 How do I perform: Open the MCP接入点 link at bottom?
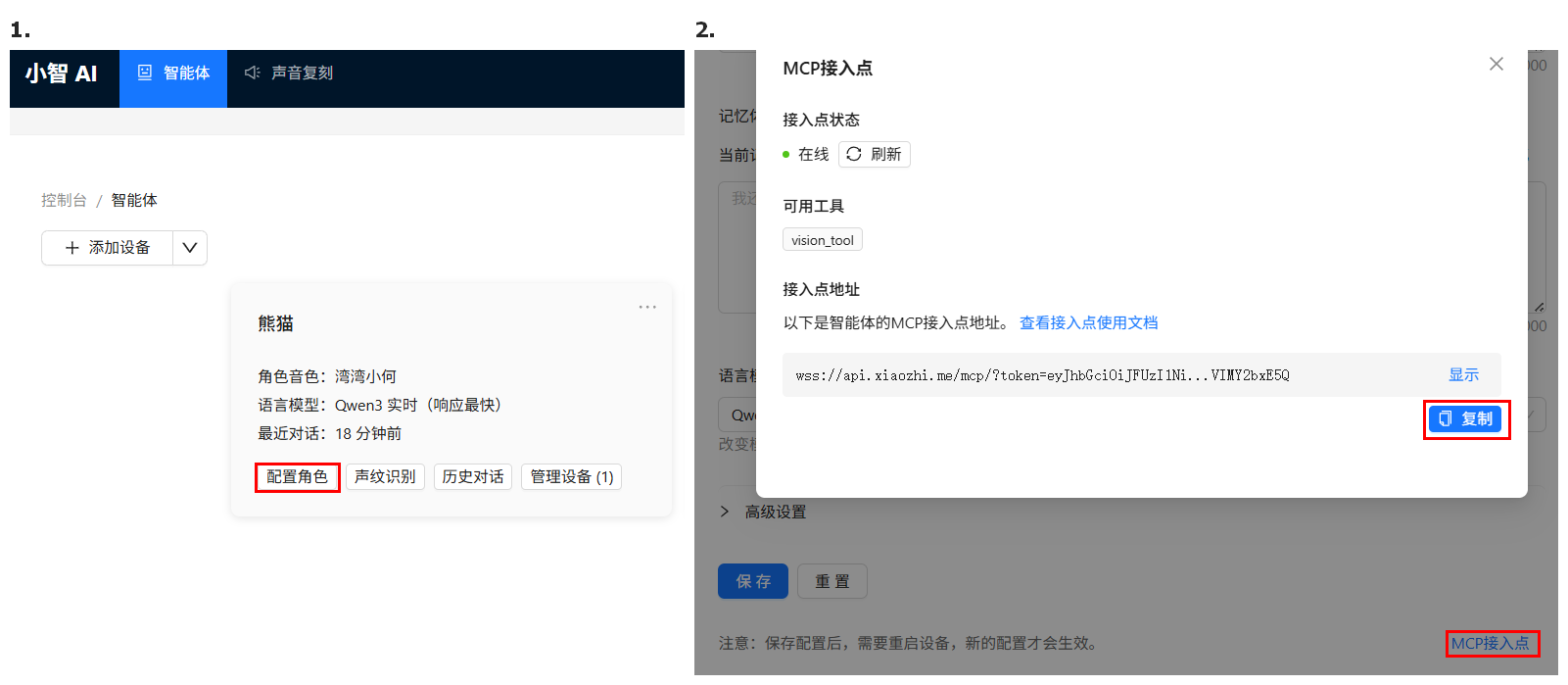point(1491,644)
